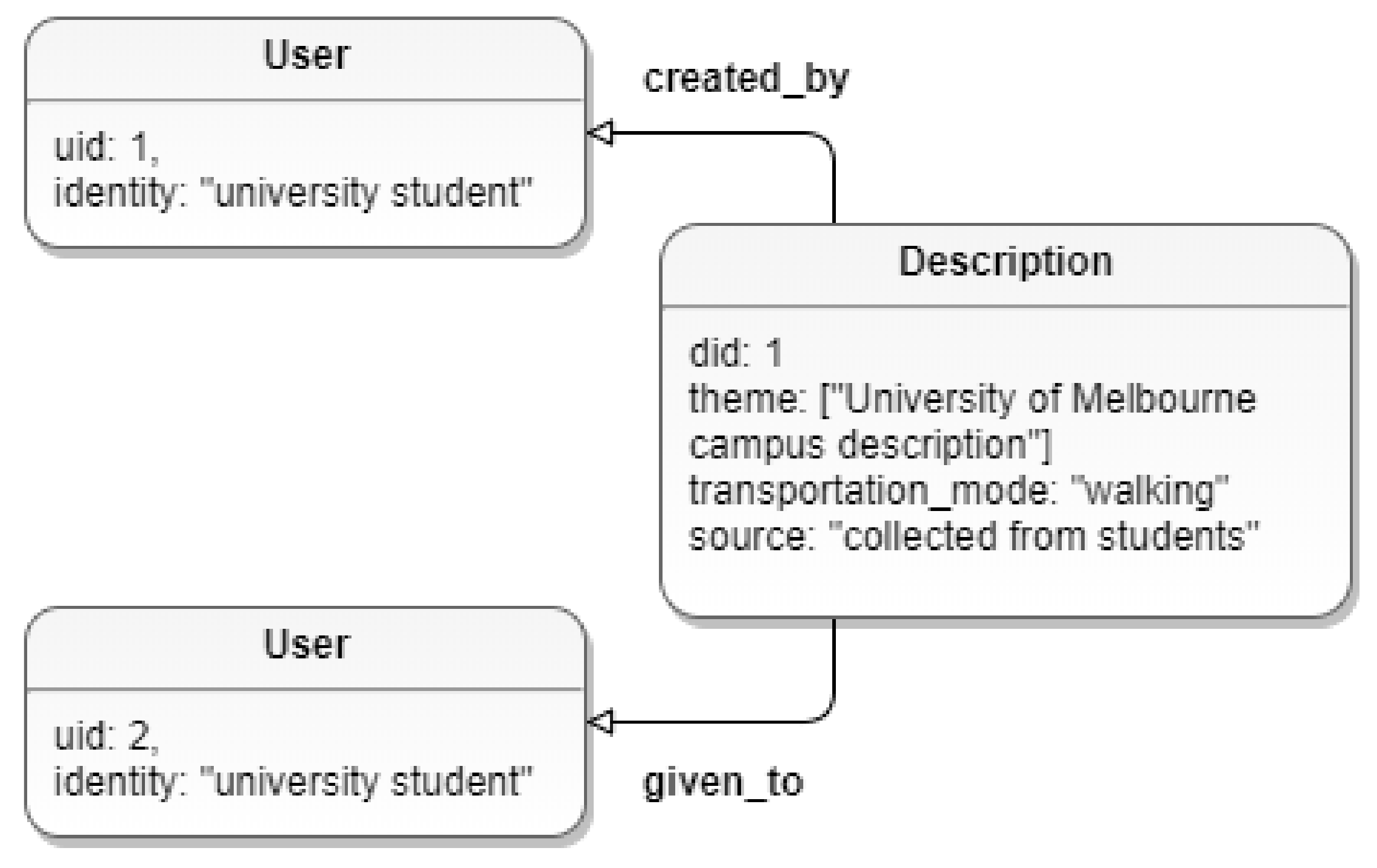This screenshot has height=868, width=1377.
Task: Select the "uid: 1," attribute text
Action: point(107,147)
